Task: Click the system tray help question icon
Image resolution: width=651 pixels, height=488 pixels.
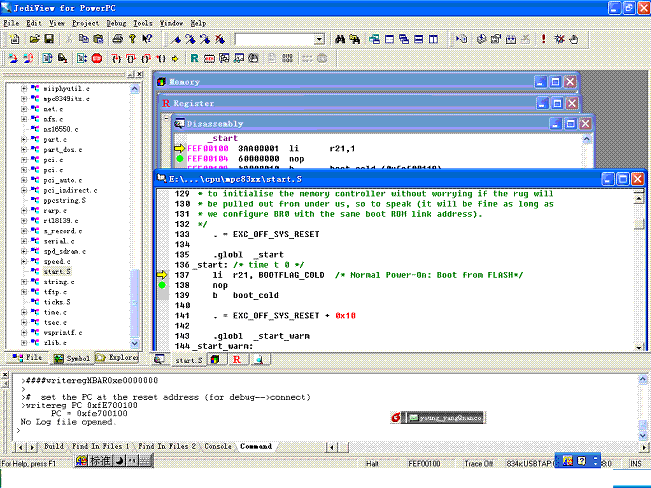Action: coord(582,461)
